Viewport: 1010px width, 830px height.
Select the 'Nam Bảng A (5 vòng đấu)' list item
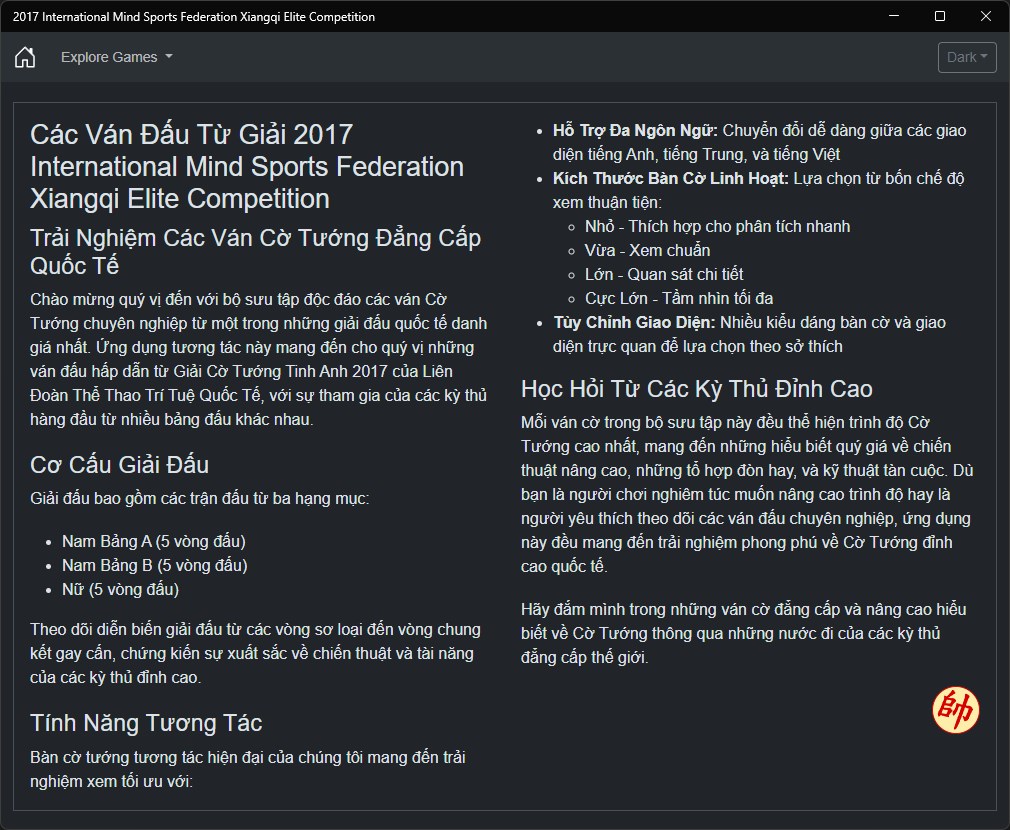pyautogui.click(x=154, y=542)
